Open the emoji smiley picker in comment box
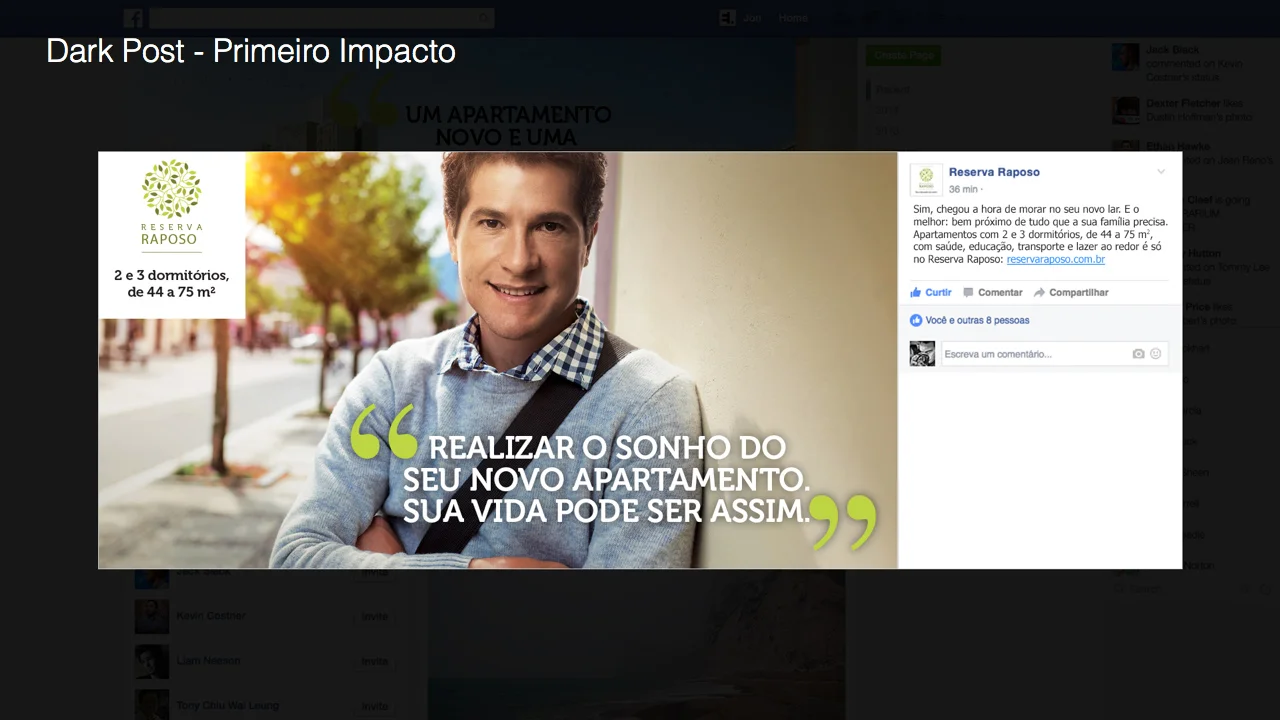This screenshot has width=1280, height=720. (x=1156, y=354)
